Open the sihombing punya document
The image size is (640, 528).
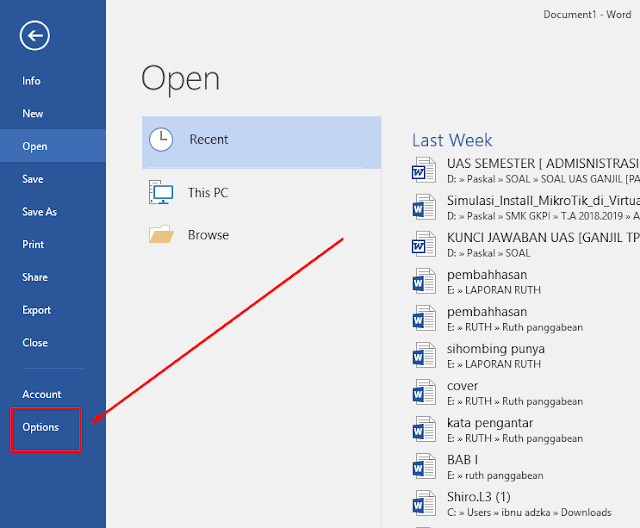(x=496, y=349)
